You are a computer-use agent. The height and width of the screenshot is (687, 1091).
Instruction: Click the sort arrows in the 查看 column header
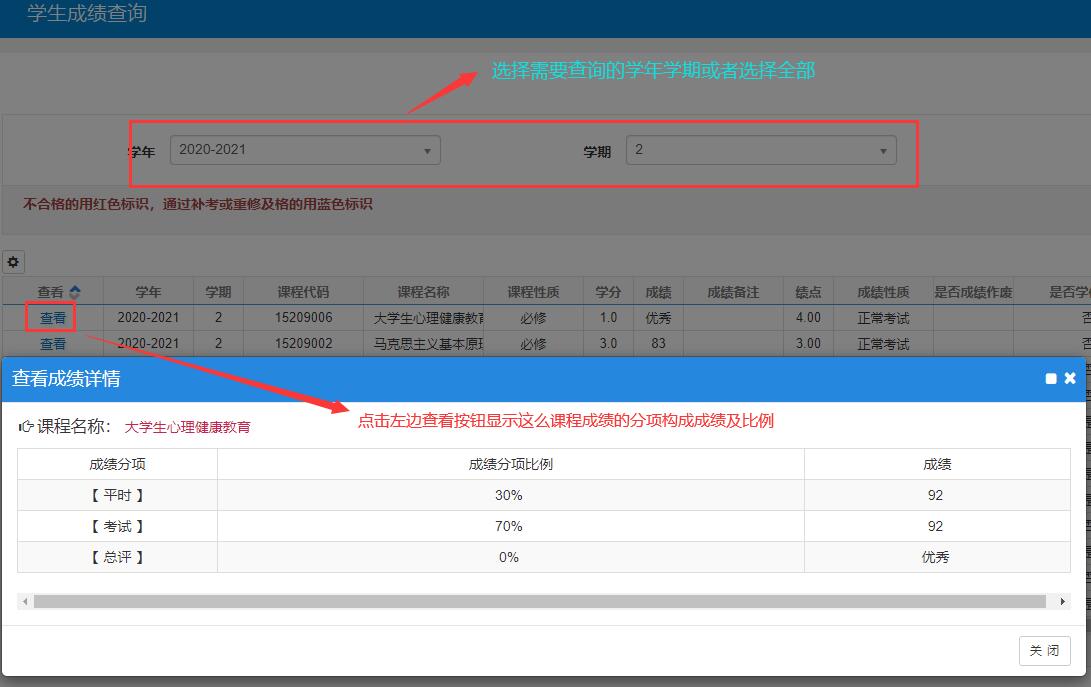click(75, 292)
